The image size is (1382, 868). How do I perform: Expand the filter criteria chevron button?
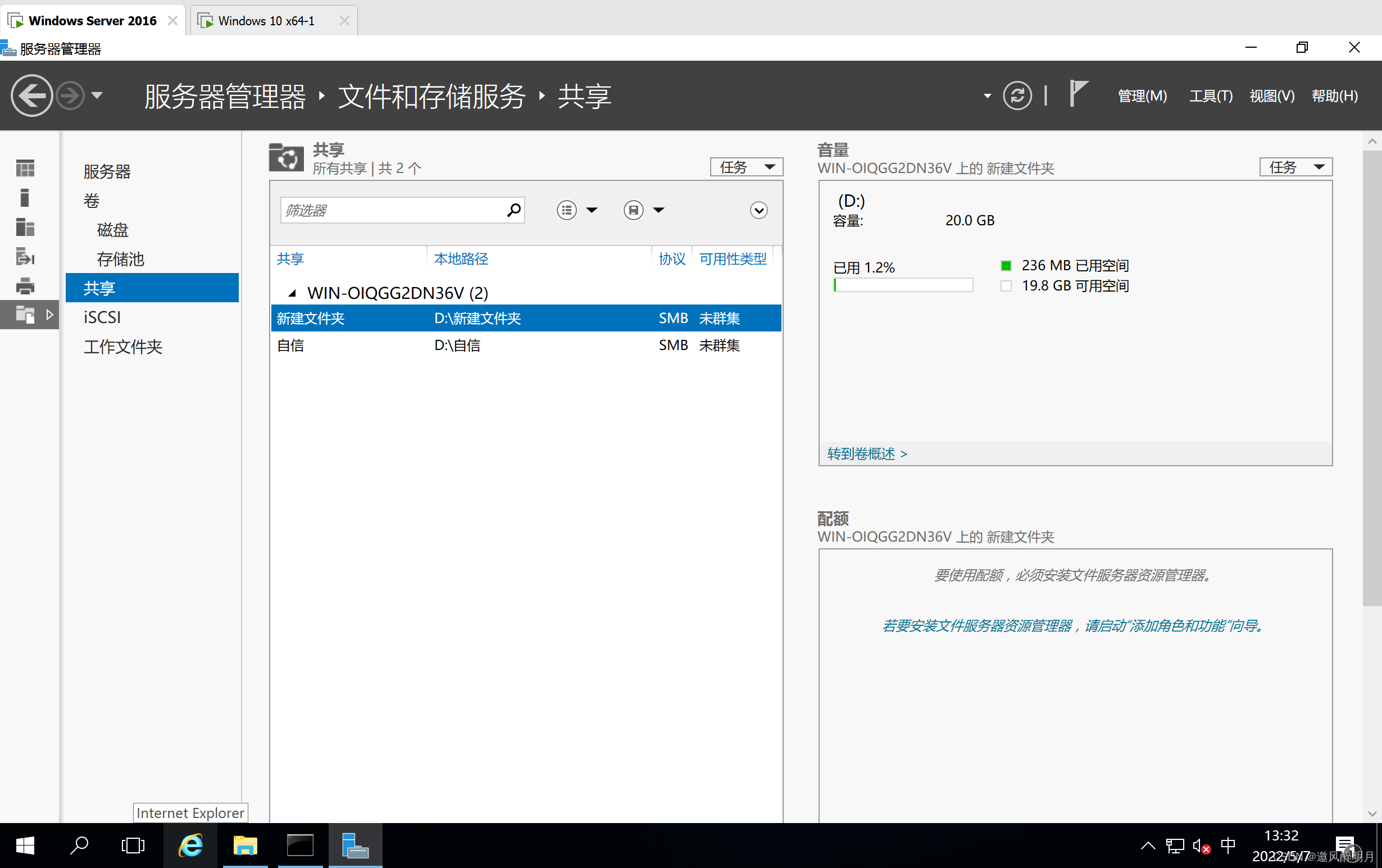[x=759, y=210]
